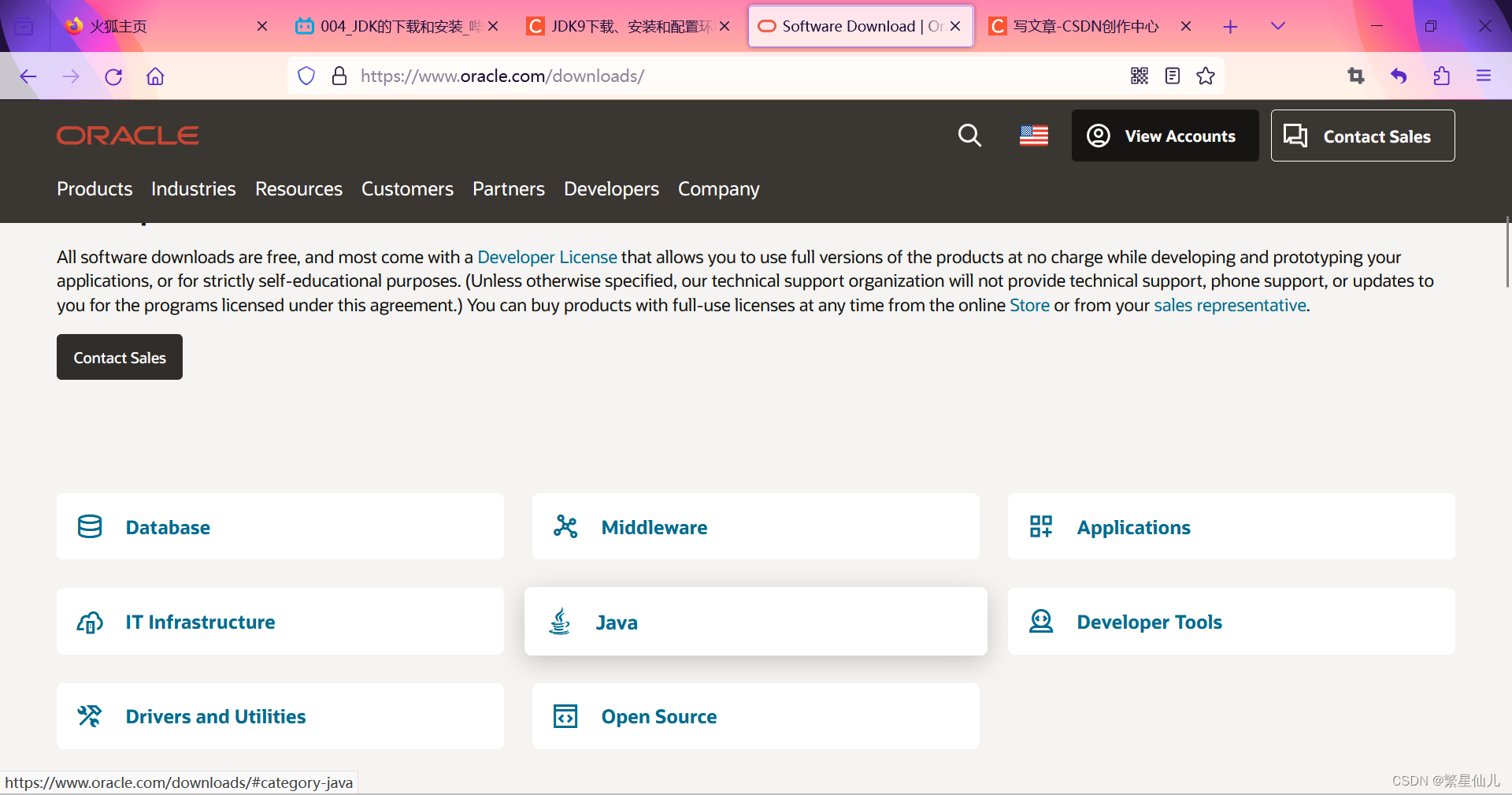Close the 火狐主页 tab
The width and height of the screenshot is (1512, 795).
coord(262,26)
